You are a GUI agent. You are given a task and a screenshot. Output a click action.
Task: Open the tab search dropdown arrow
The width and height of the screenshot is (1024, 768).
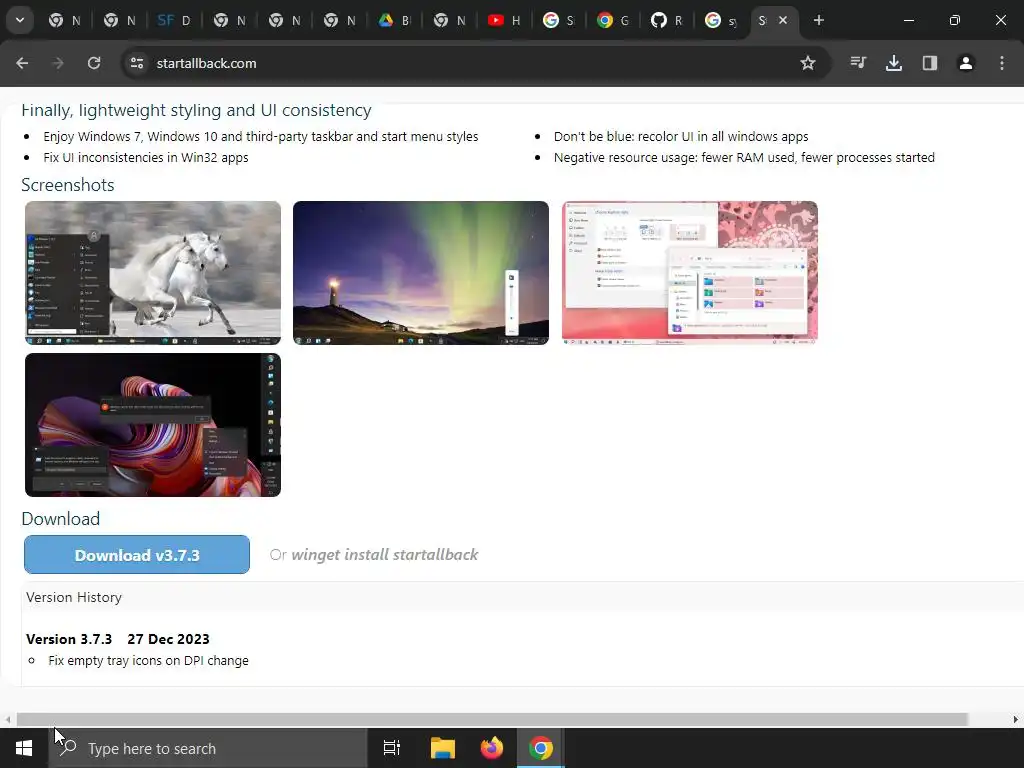point(20,20)
